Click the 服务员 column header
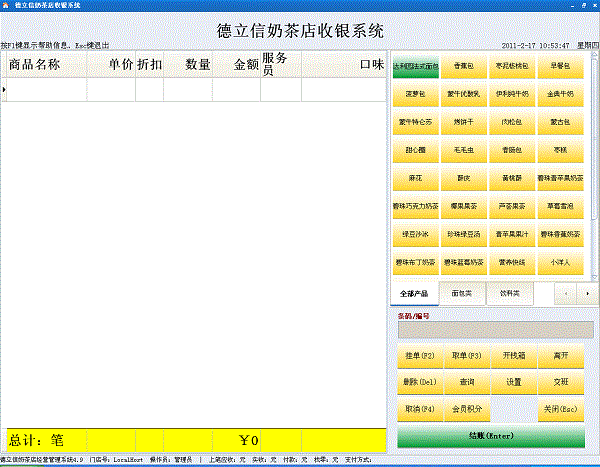The height and width of the screenshot is (467, 600). pos(281,64)
